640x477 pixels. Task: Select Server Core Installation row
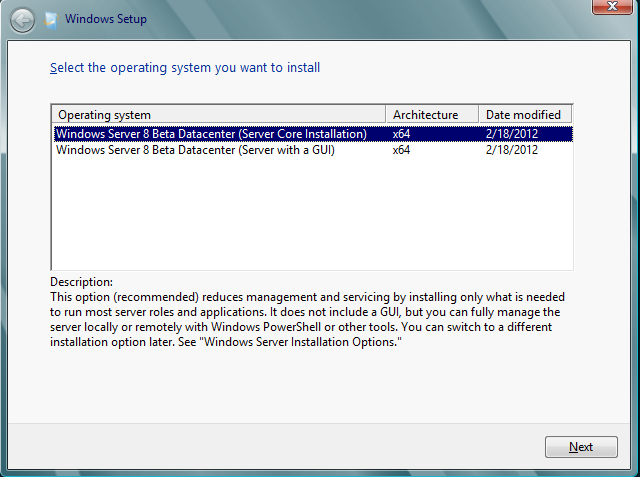tap(313, 134)
